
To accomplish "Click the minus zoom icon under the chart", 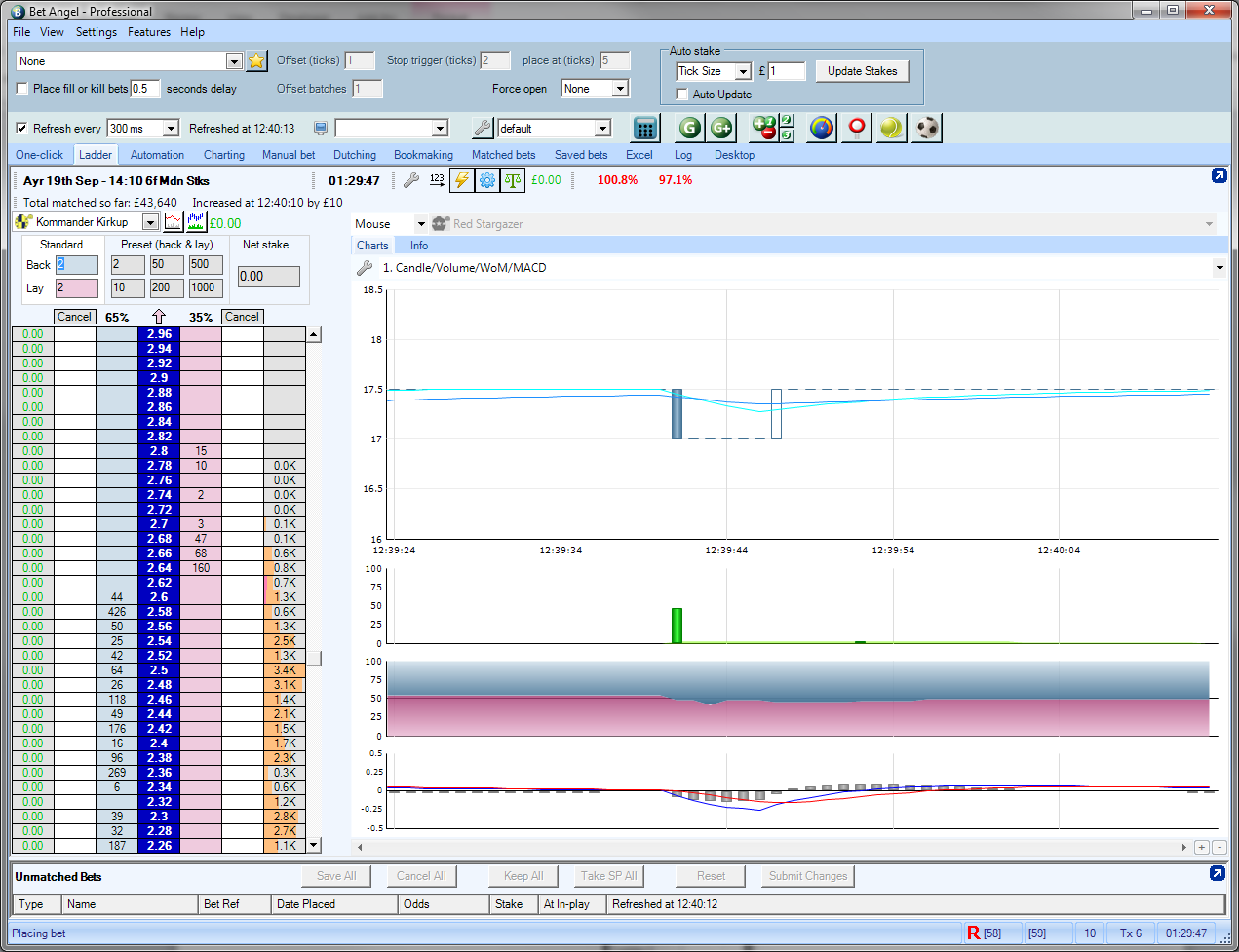I will click(1219, 848).
